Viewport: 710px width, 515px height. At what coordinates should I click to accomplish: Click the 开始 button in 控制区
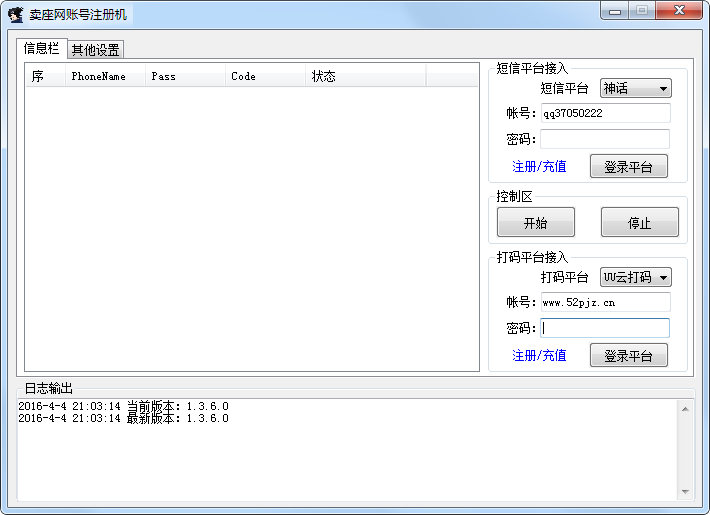click(x=535, y=223)
